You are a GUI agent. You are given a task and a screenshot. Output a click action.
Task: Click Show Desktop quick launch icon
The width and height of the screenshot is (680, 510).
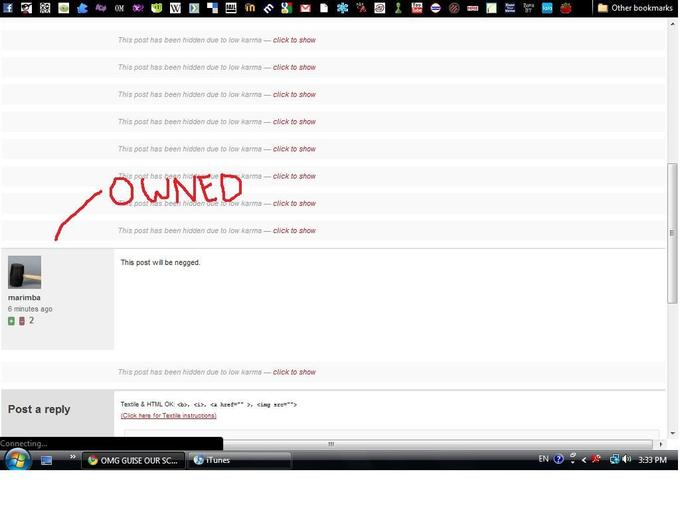[46, 460]
